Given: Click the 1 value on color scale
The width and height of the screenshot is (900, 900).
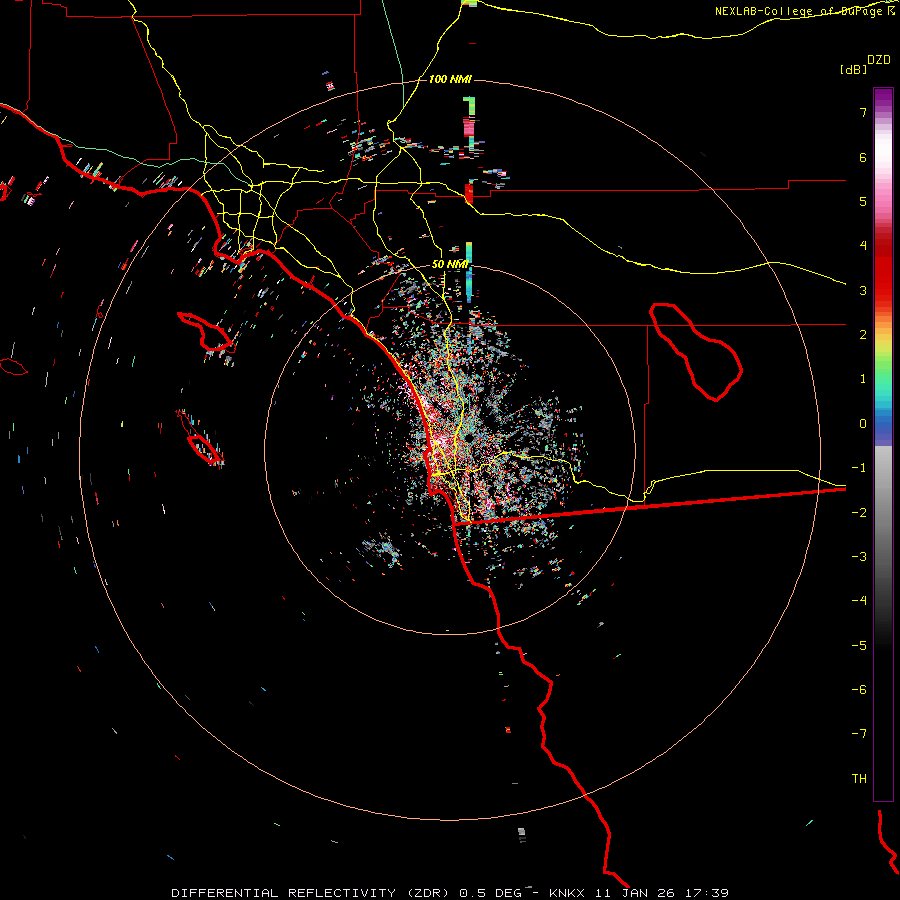Looking at the screenshot, I should (863, 379).
